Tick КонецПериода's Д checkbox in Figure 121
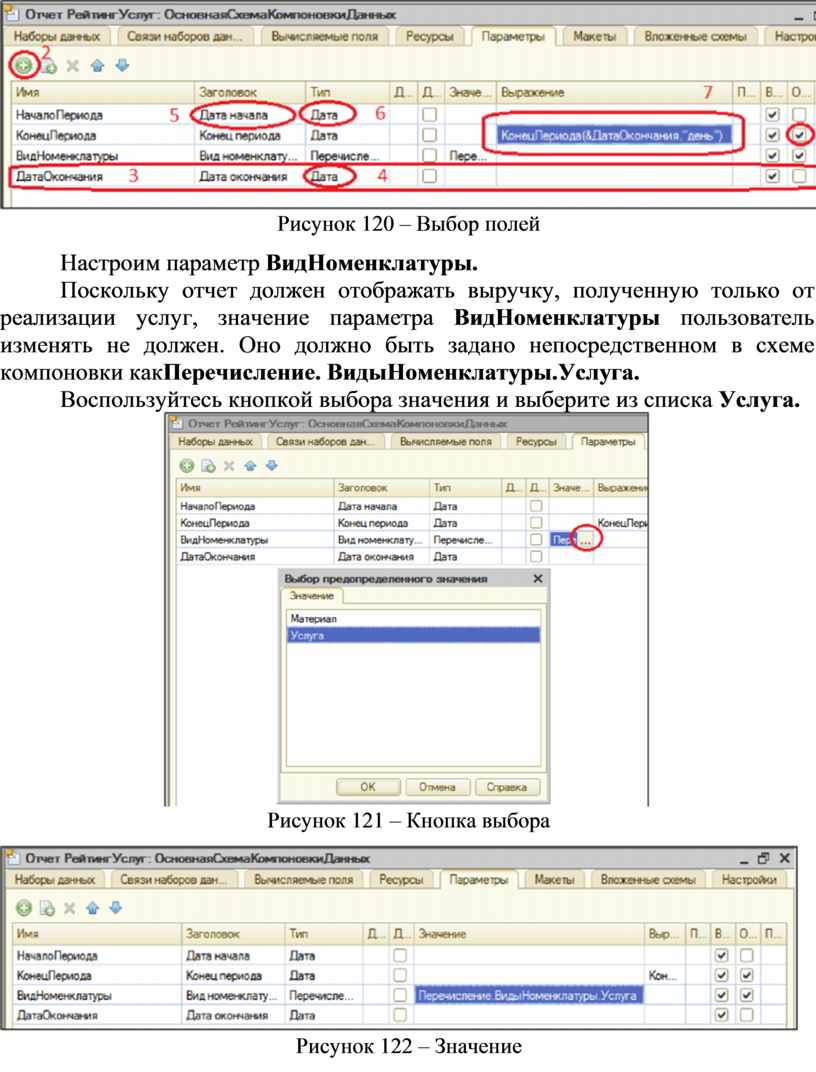Image resolution: width=816 pixels, height=1072 pixels. point(536,523)
